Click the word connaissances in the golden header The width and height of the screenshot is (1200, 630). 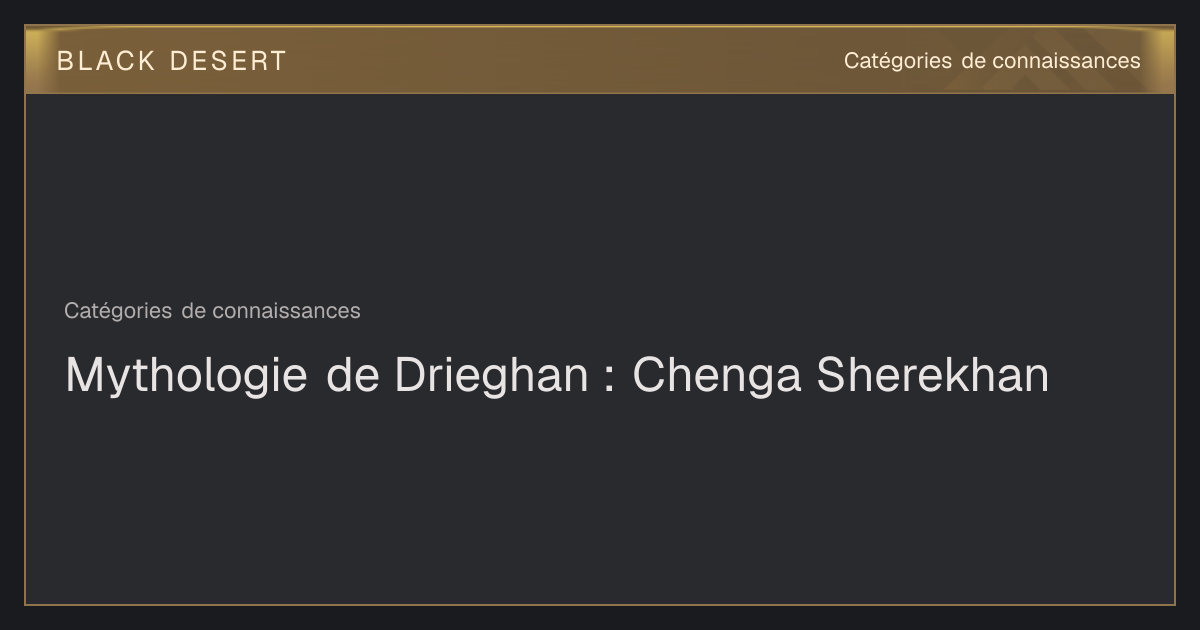[x=1066, y=61]
